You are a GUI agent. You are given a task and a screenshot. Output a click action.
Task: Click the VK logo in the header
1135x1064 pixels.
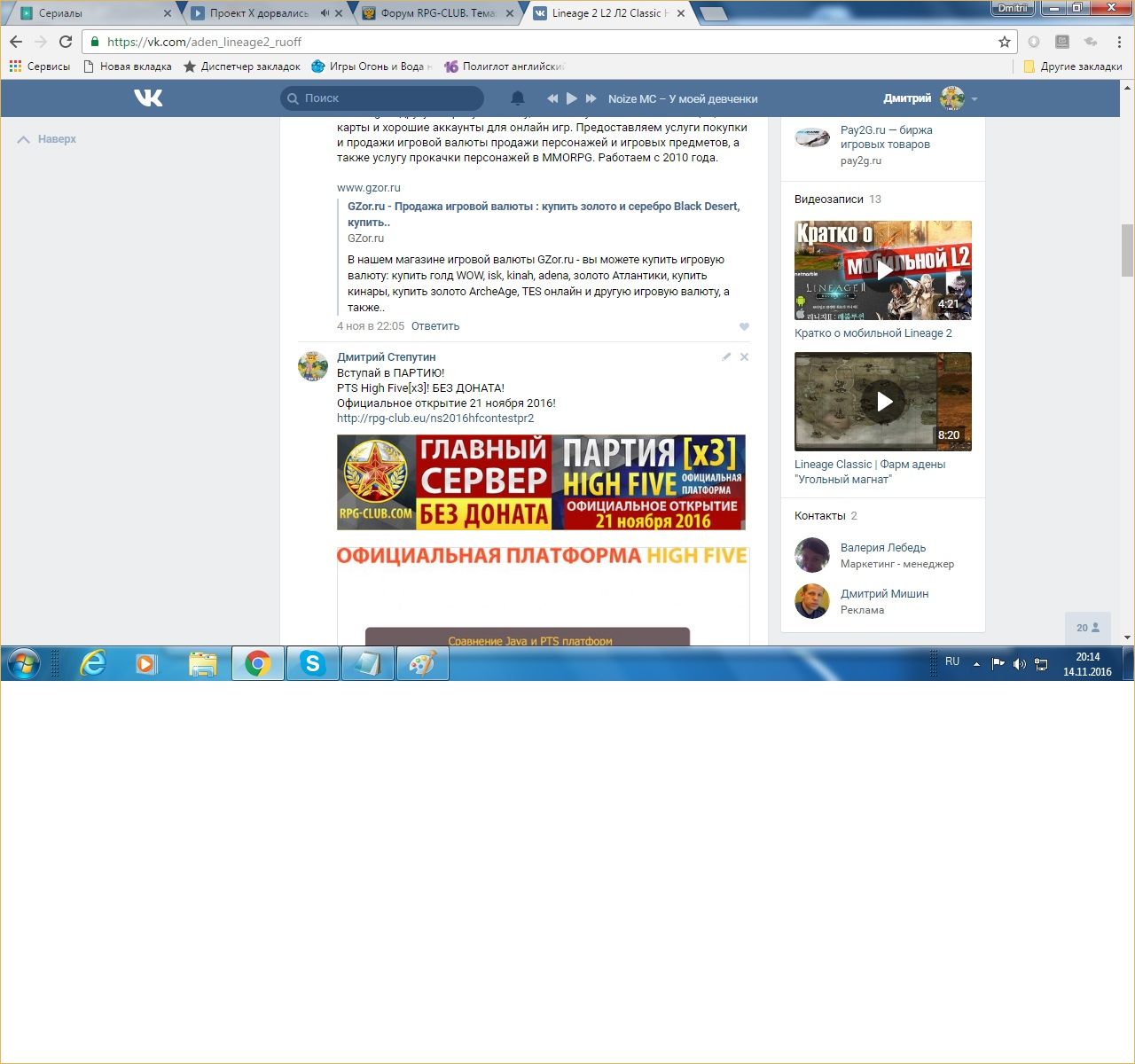(x=148, y=98)
